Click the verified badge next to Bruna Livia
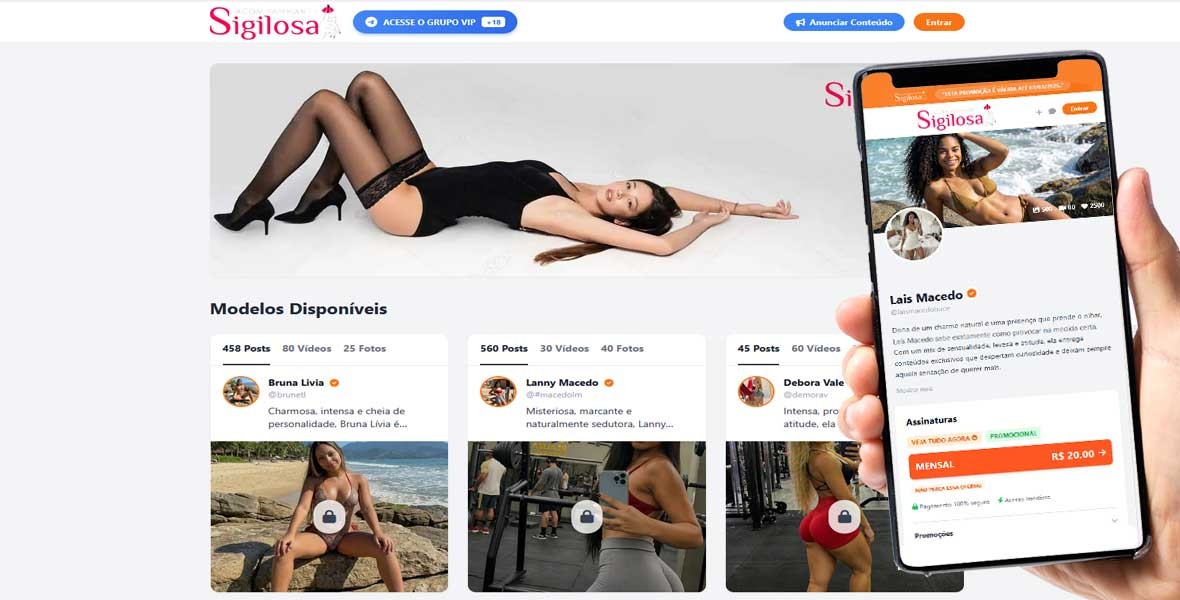Image resolution: width=1180 pixels, height=600 pixels. [334, 382]
